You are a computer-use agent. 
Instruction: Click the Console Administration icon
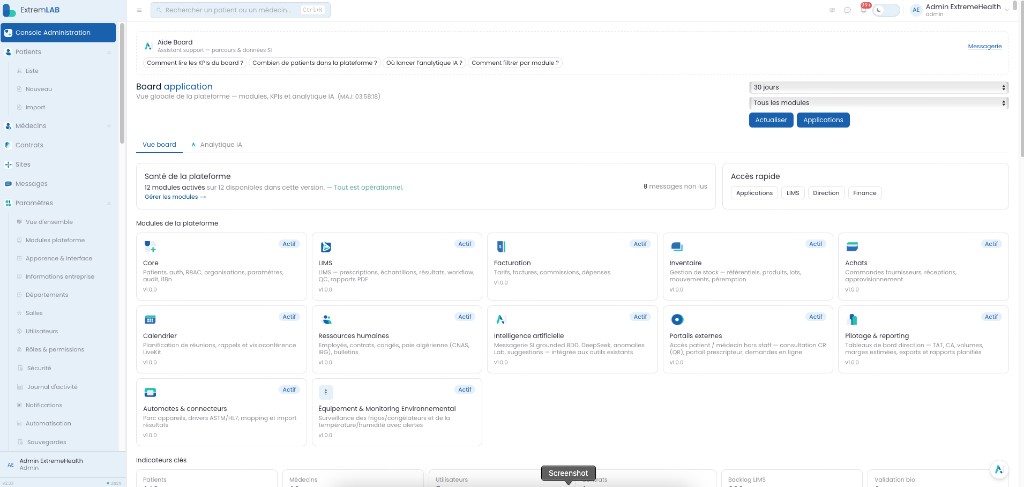(x=8, y=33)
